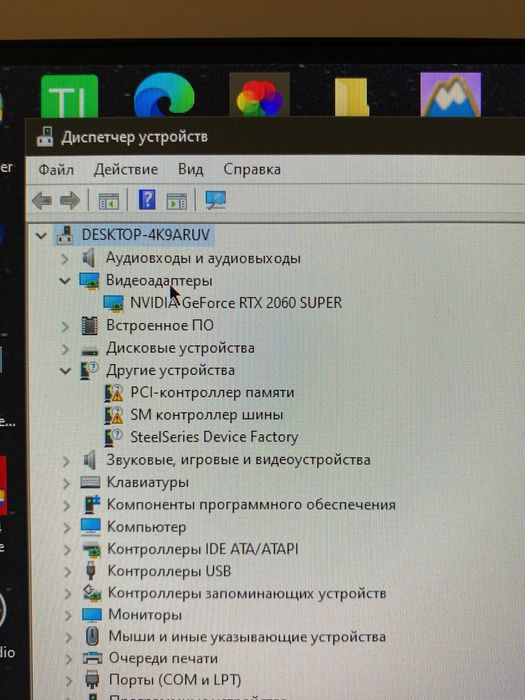Select NVIDIA GeForce RTX 2060 SUPER device

point(236,303)
